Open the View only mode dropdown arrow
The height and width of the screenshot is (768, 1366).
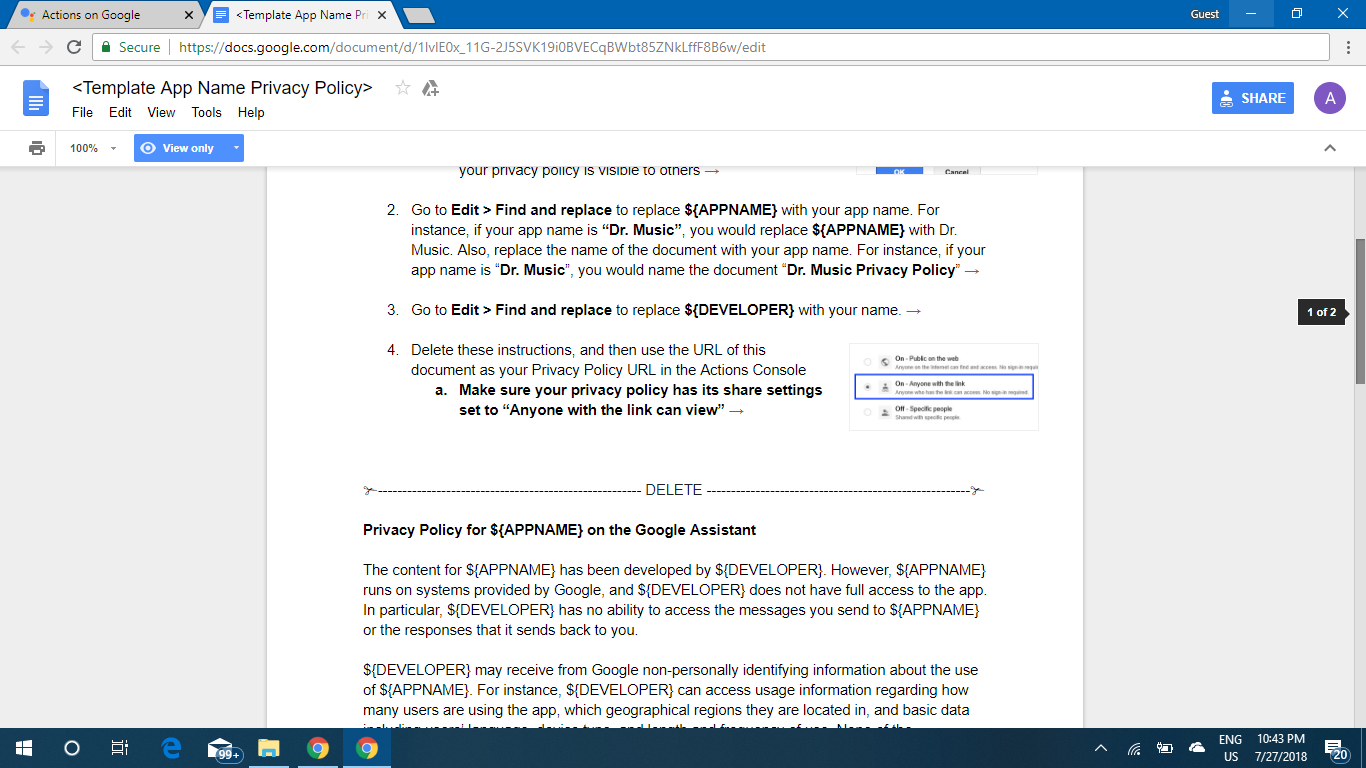coord(236,148)
